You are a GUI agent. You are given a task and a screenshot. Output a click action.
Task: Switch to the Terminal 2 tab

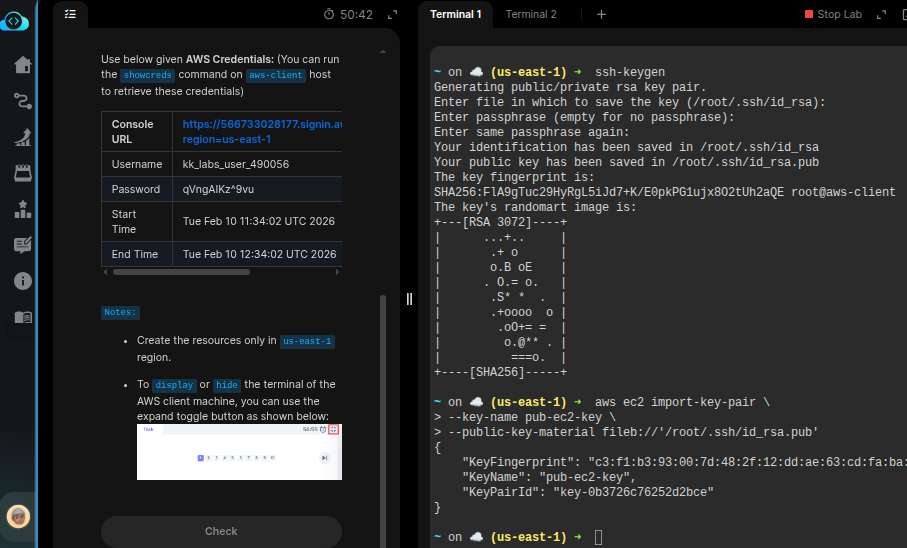click(x=531, y=14)
